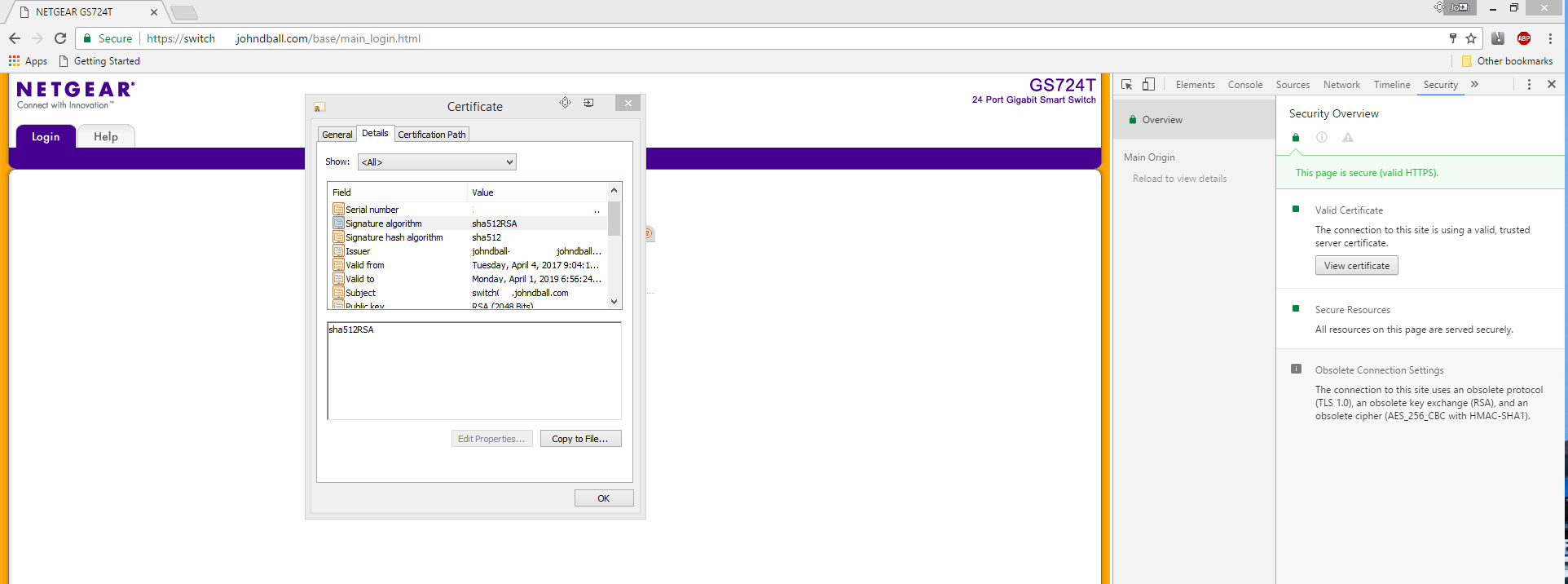Viewport: 1568px width, 584px height.
Task: Select the Security DevTools tab
Action: click(x=1441, y=85)
